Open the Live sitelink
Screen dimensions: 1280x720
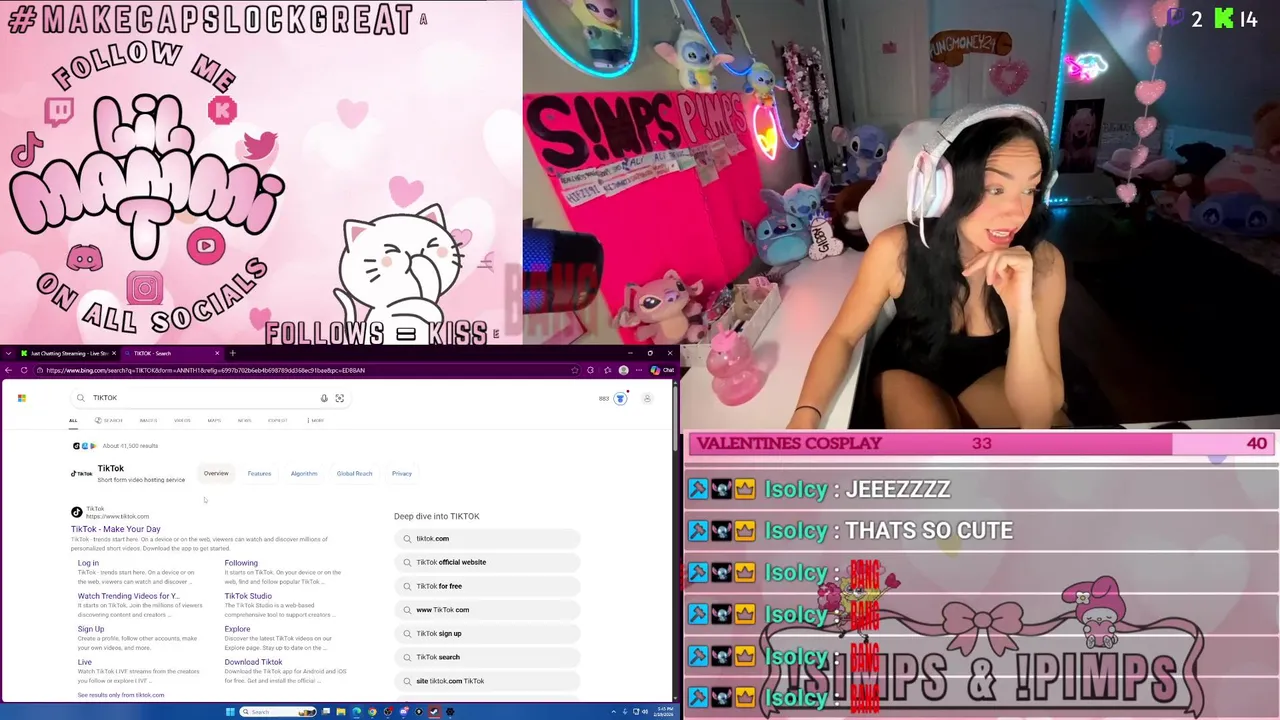pyautogui.click(x=85, y=662)
